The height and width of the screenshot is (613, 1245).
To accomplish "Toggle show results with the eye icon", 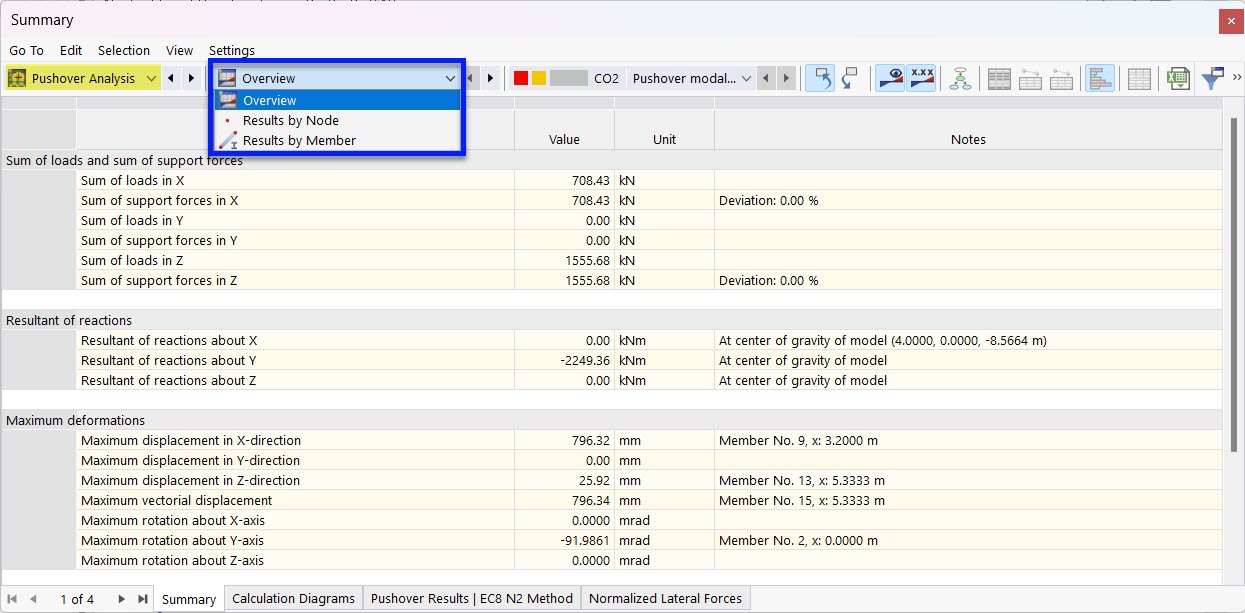I will tap(889, 77).
